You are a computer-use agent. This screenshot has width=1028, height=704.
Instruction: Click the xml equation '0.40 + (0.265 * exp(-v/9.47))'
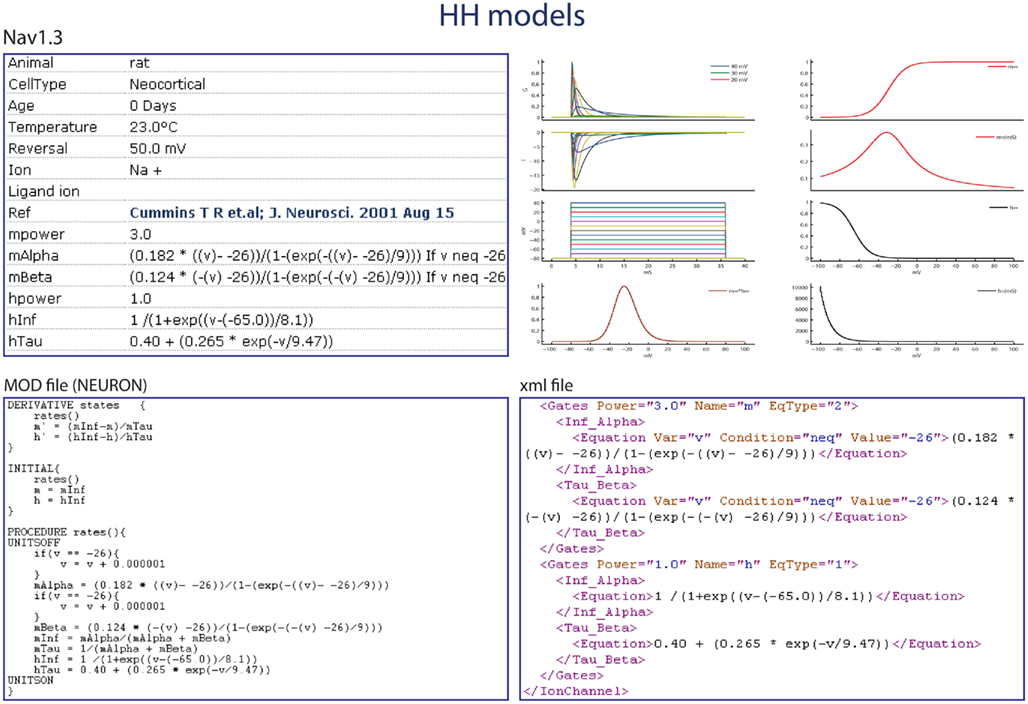[772, 644]
